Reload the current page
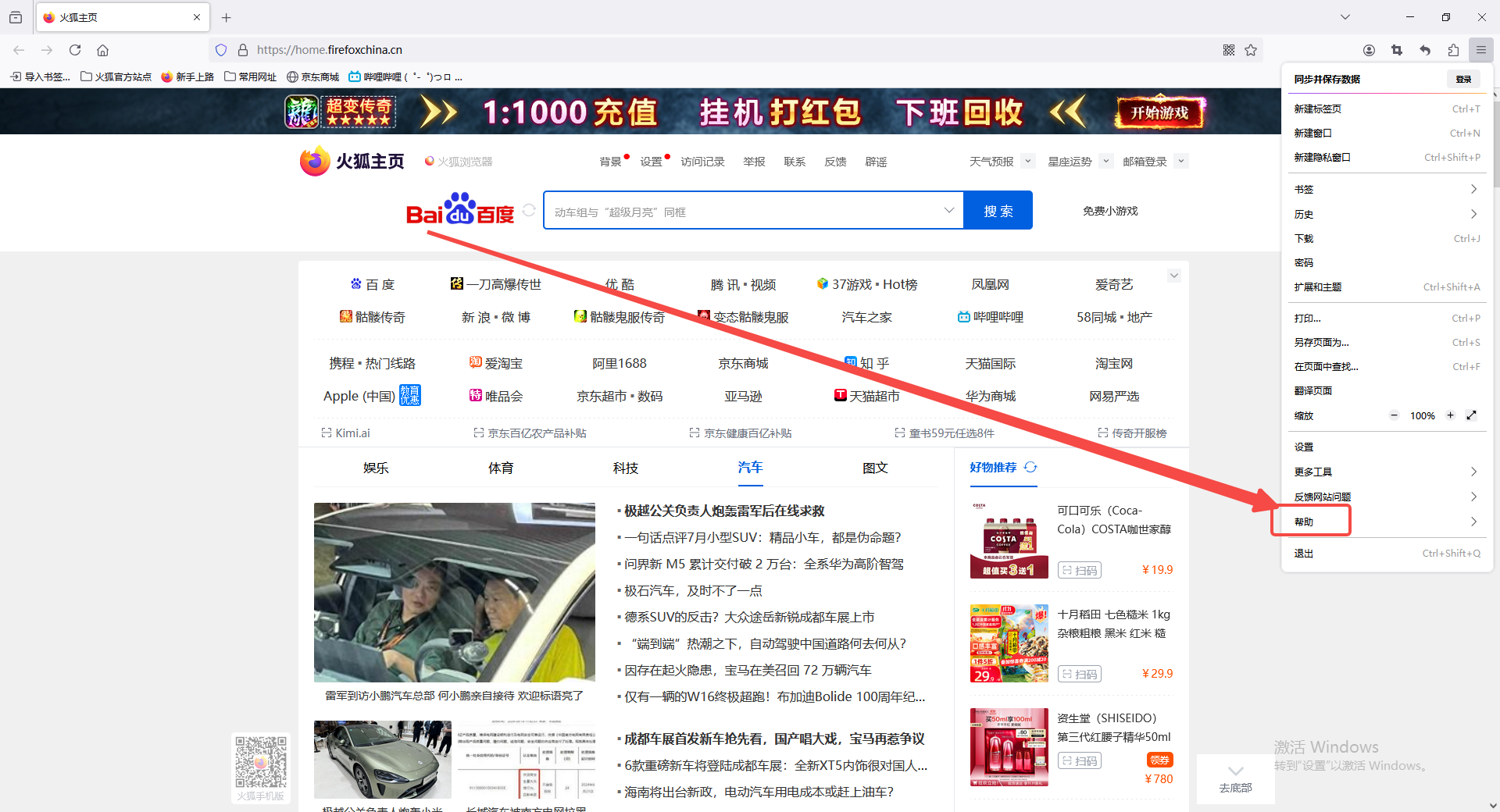Image resolution: width=1500 pixels, height=812 pixels. pyautogui.click(x=75, y=50)
